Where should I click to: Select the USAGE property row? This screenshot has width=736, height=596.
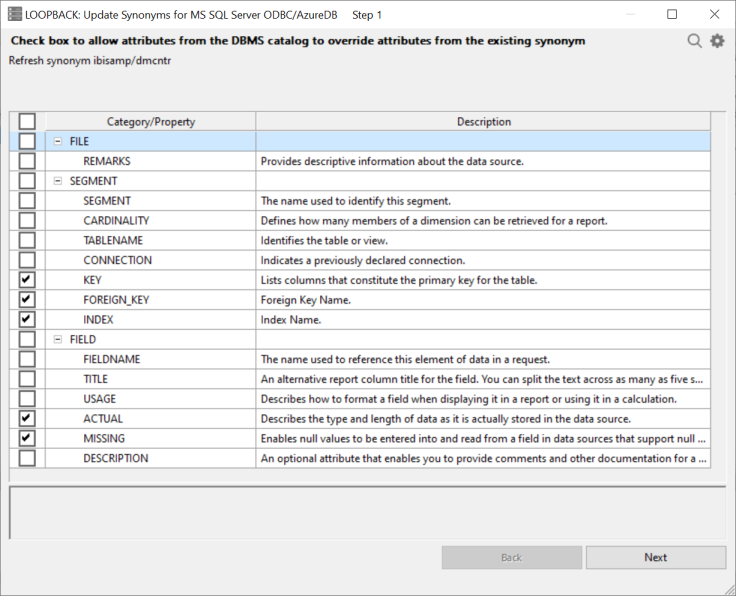point(100,399)
